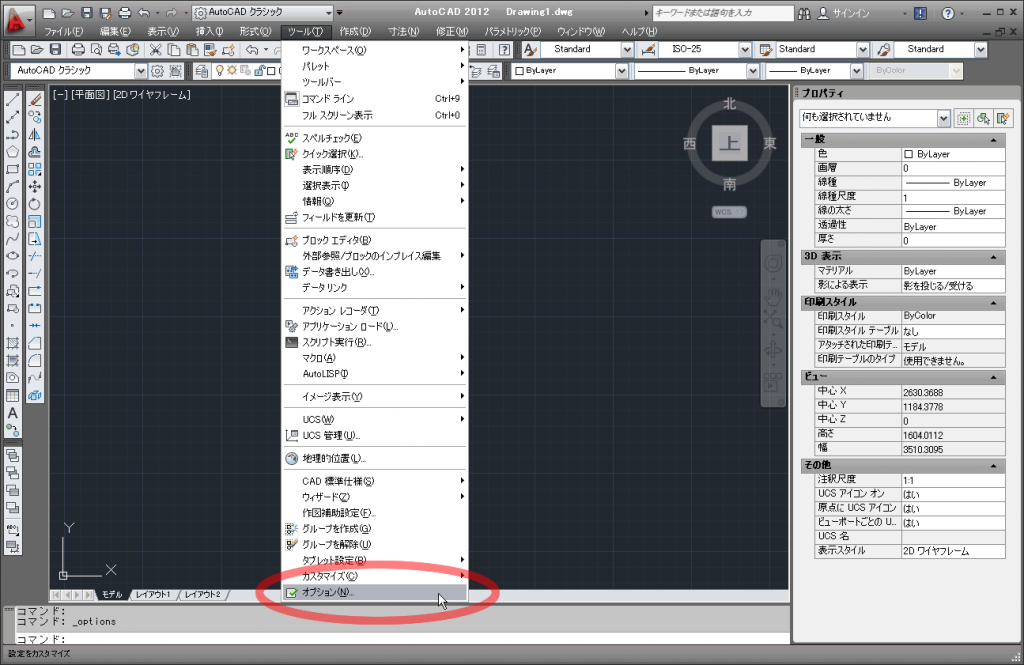
Task: Toggle layer lock padlock icon
Action: tap(259, 71)
